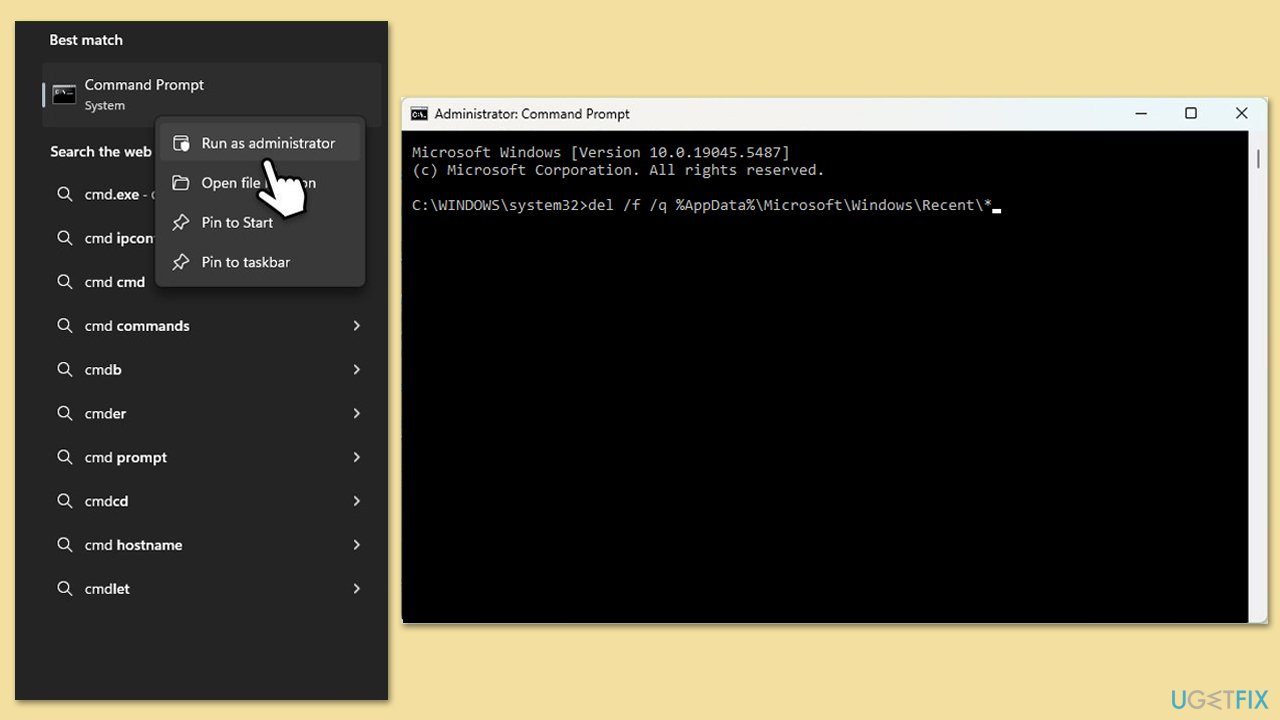Click the Command Prompt app icon under Best match
Image resolution: width=1280 pixels, height=720 pixels.
64,95
